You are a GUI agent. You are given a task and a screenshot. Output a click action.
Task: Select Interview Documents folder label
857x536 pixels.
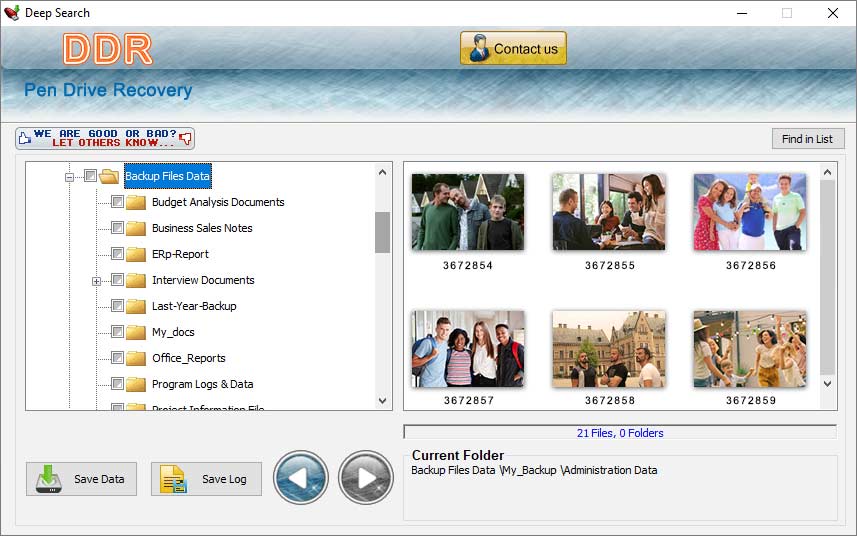[203, 280]
